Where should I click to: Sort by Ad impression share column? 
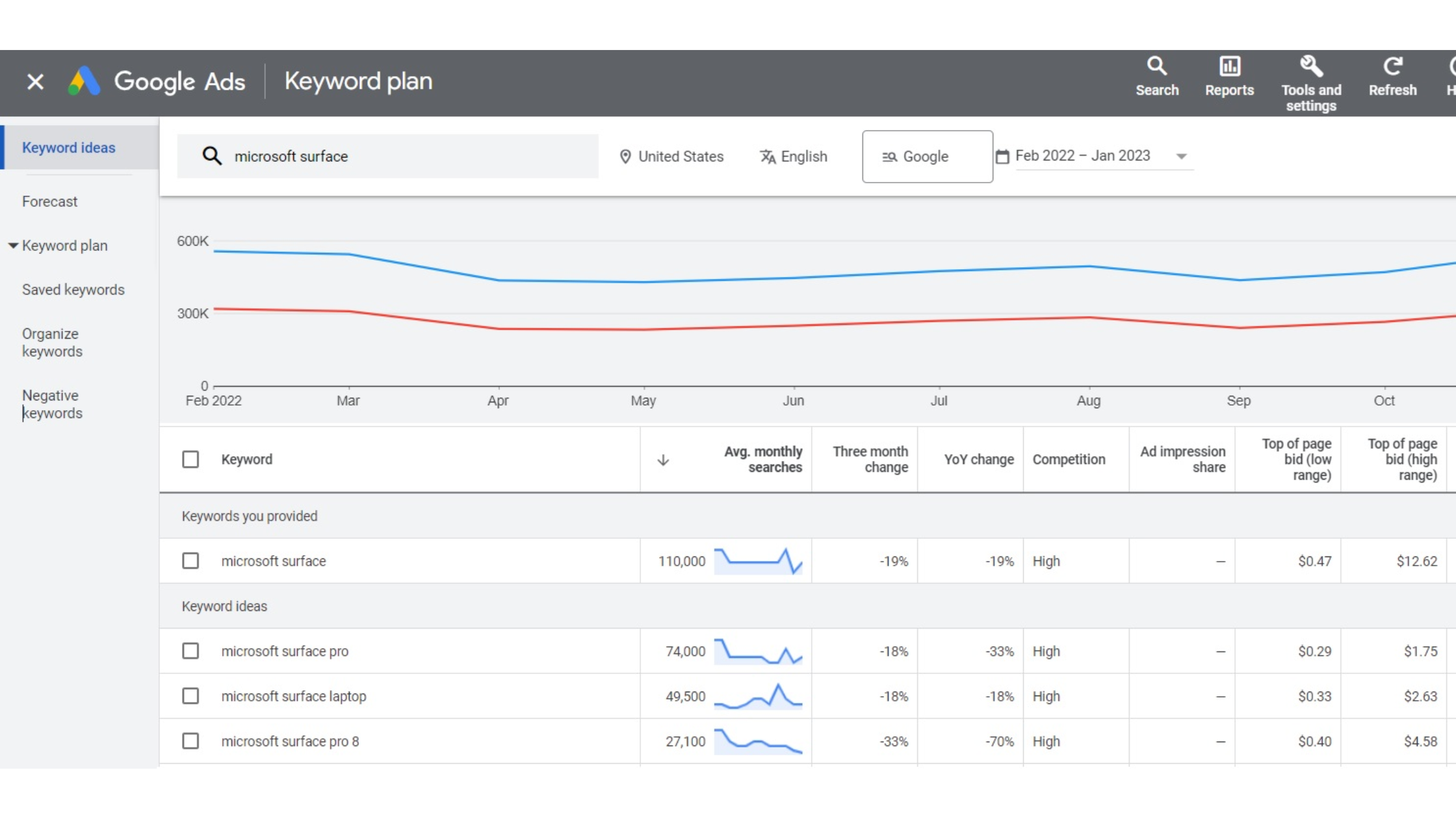click(1183, 460)
